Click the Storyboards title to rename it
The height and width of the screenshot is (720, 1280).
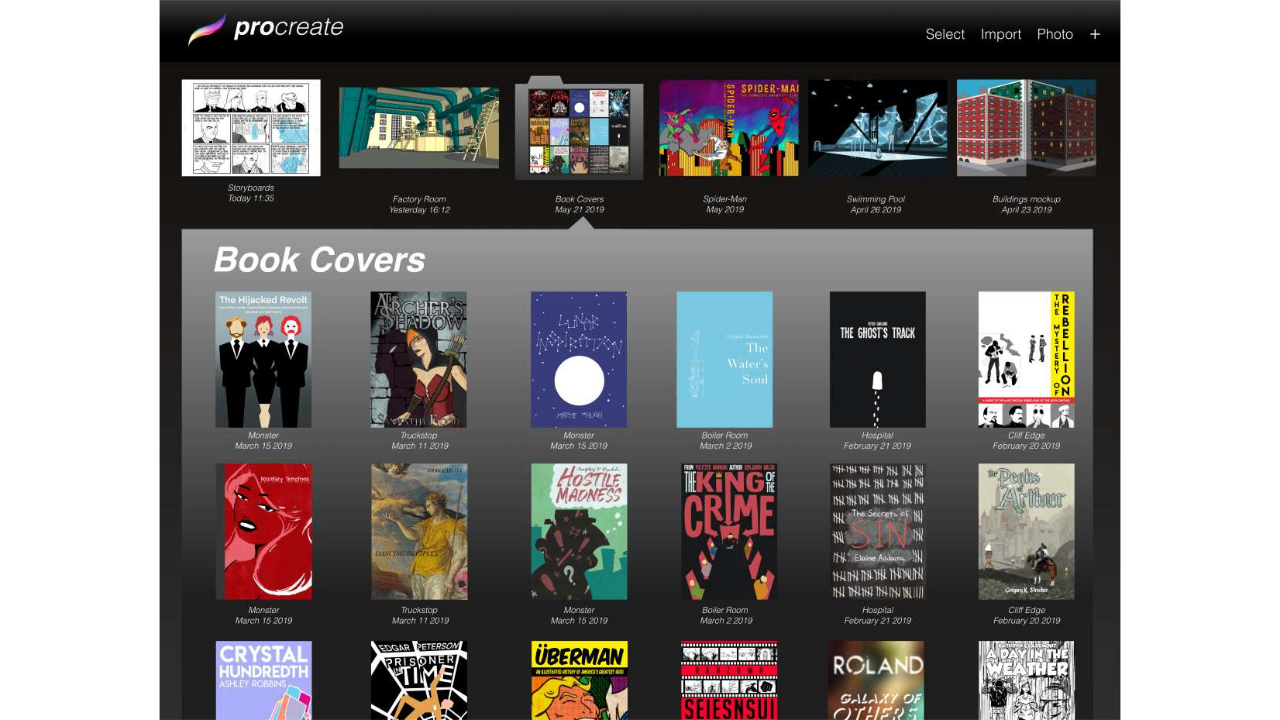pos(250,187)
